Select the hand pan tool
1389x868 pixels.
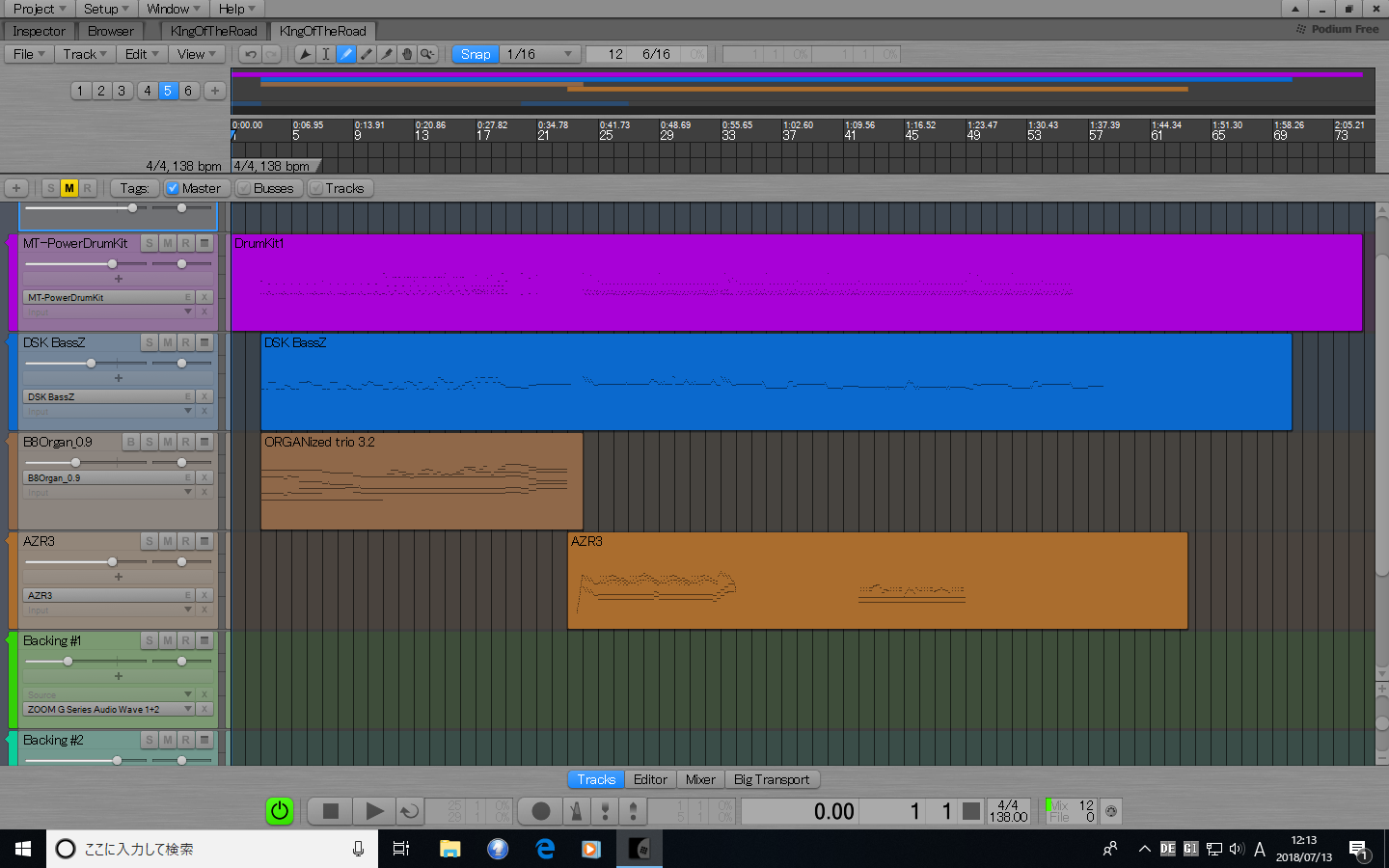point(407,54)
